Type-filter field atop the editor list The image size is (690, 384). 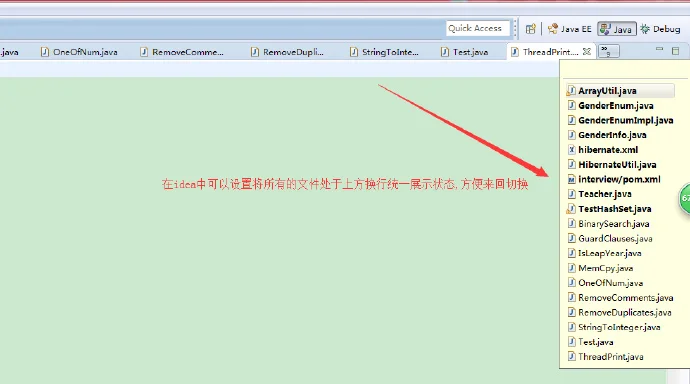coord(625,70)
